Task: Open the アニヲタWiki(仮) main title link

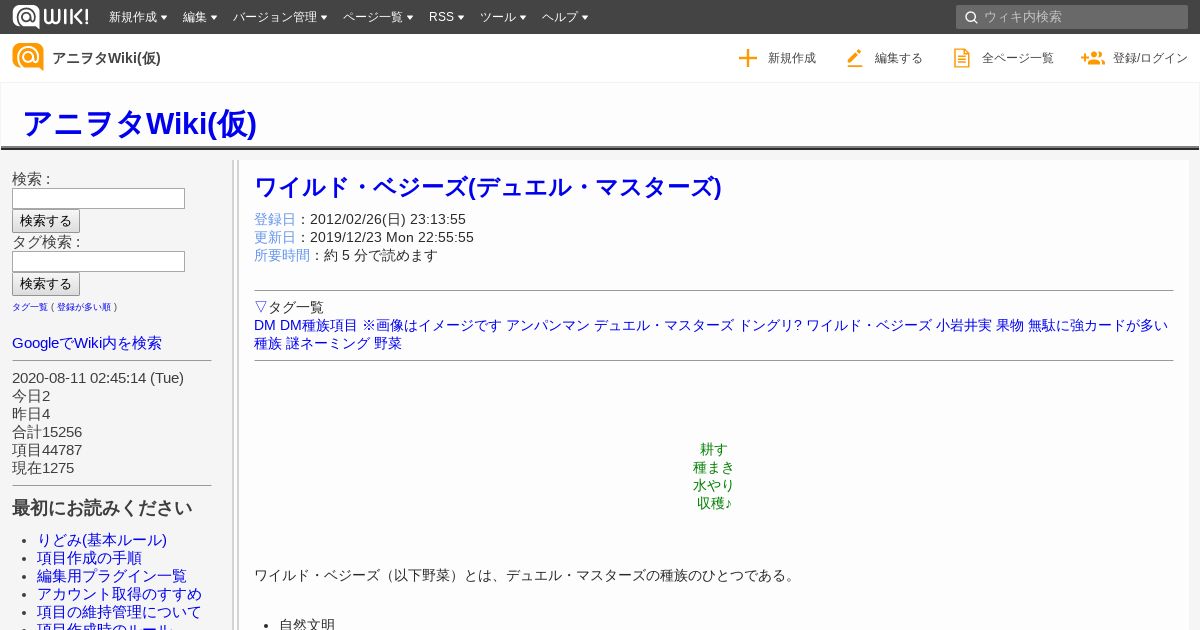Action: [x=139, y=123]
